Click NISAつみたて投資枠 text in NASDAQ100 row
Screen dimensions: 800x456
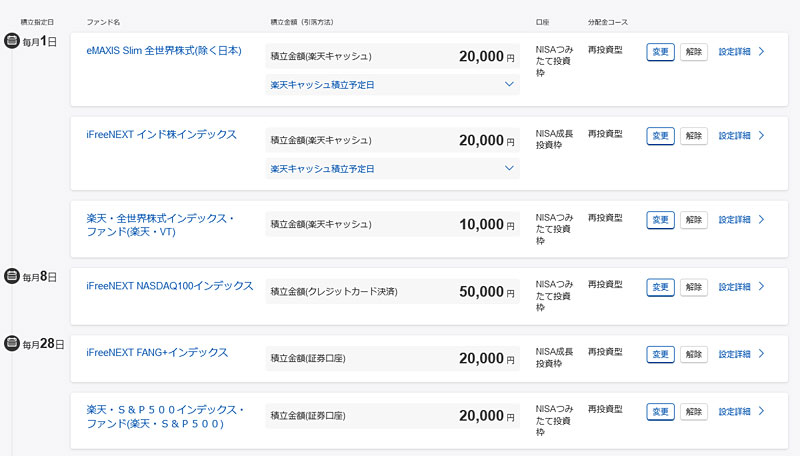coord(554,296)
